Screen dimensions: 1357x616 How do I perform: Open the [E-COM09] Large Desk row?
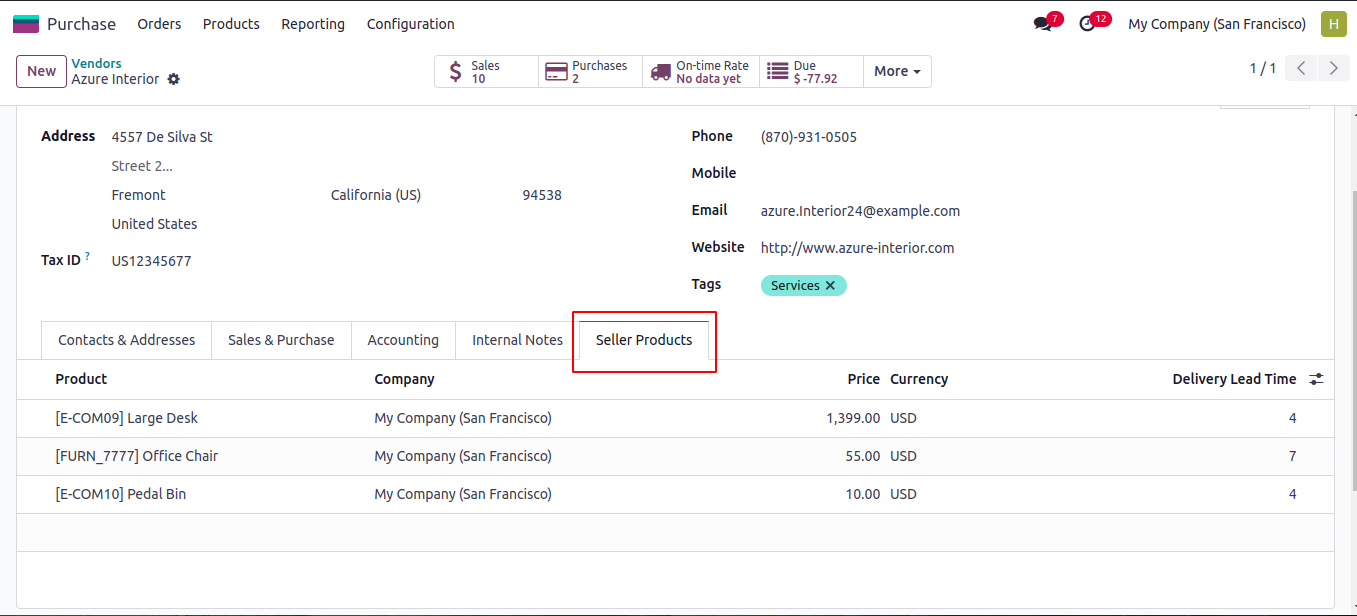point(675,418)
